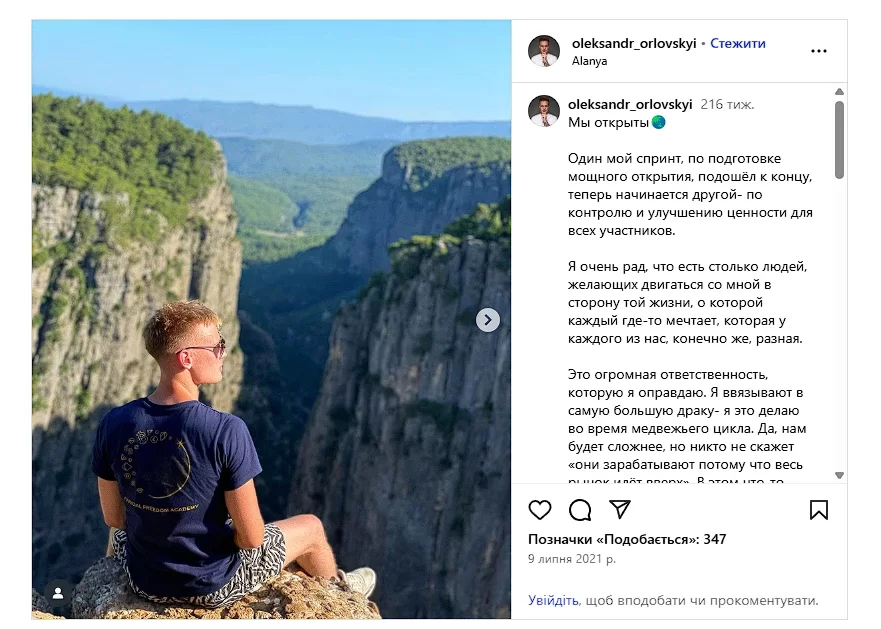Go to the next photo with the chevron arrow

[487, 320]
